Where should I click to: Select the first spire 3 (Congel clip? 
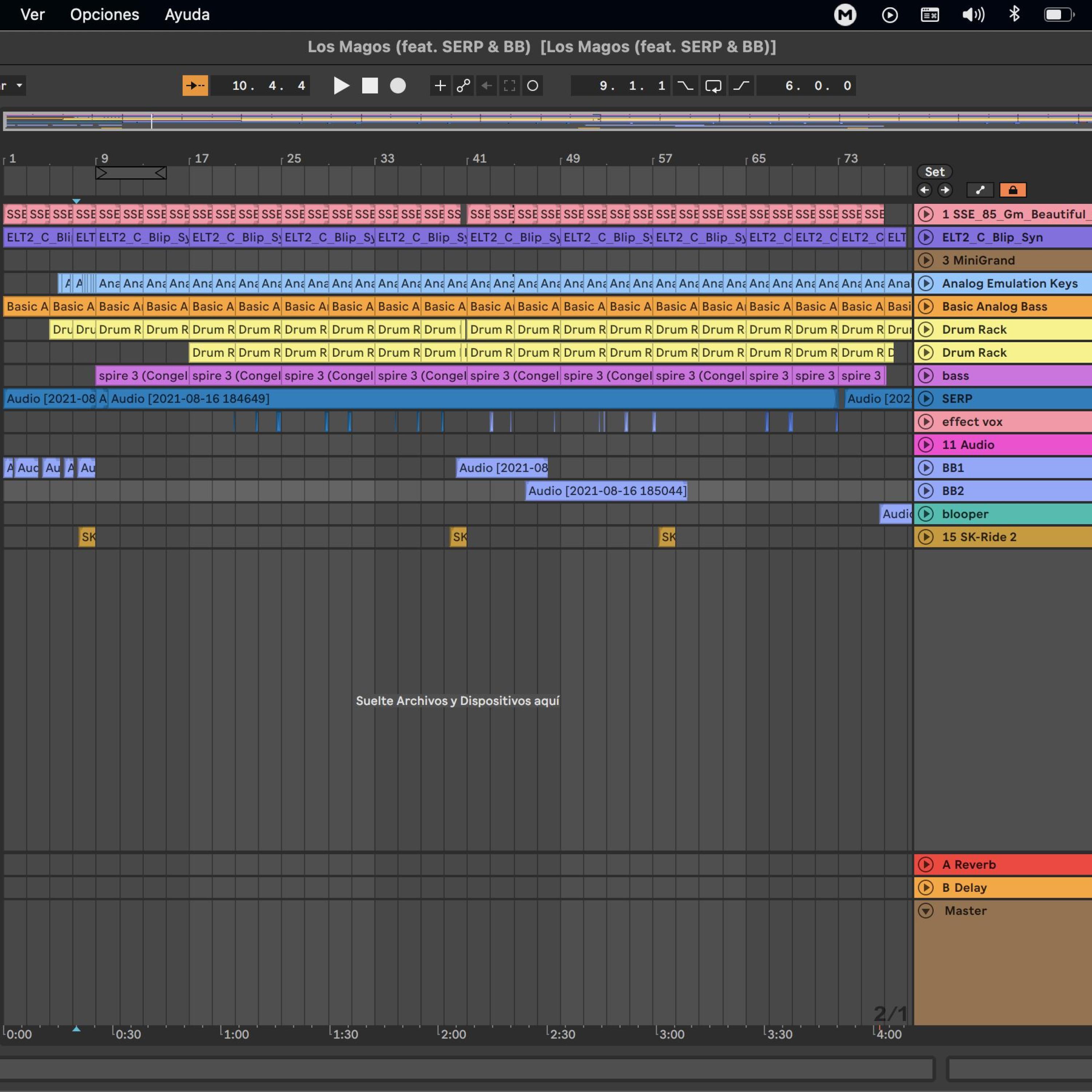pos(142,375)
